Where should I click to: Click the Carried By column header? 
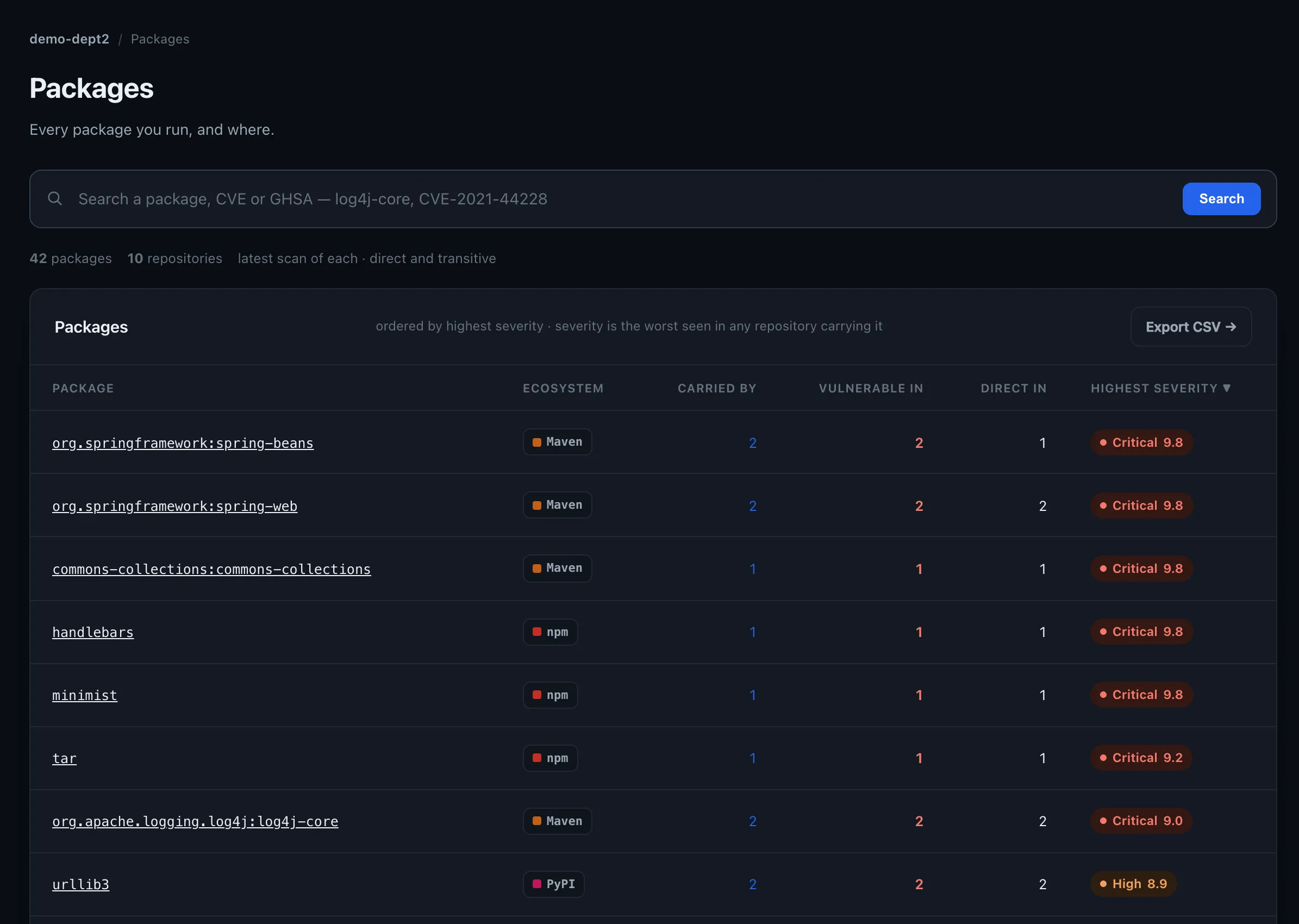coord(717,388)
